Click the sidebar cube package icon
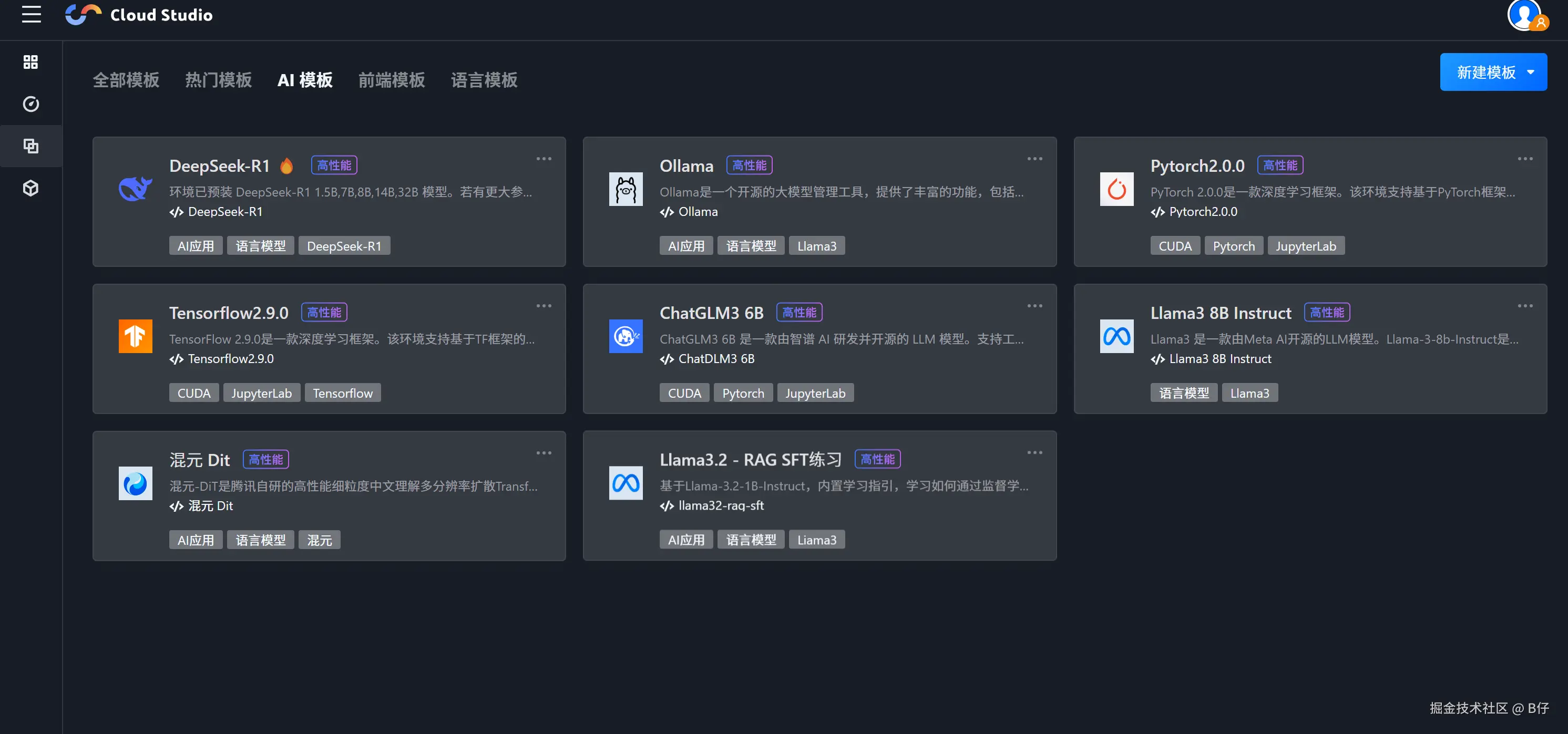 pos(30,188)
